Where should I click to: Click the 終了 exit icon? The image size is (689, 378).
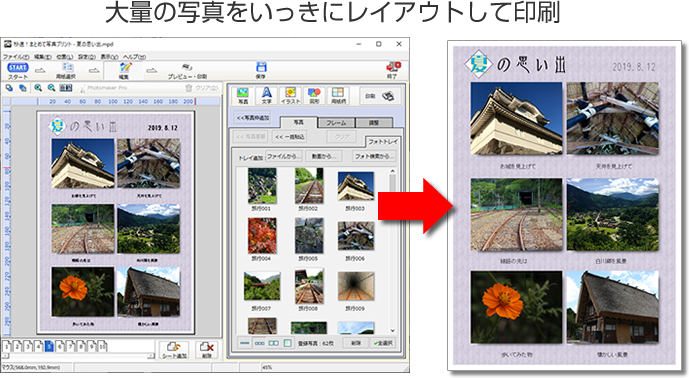393,70
